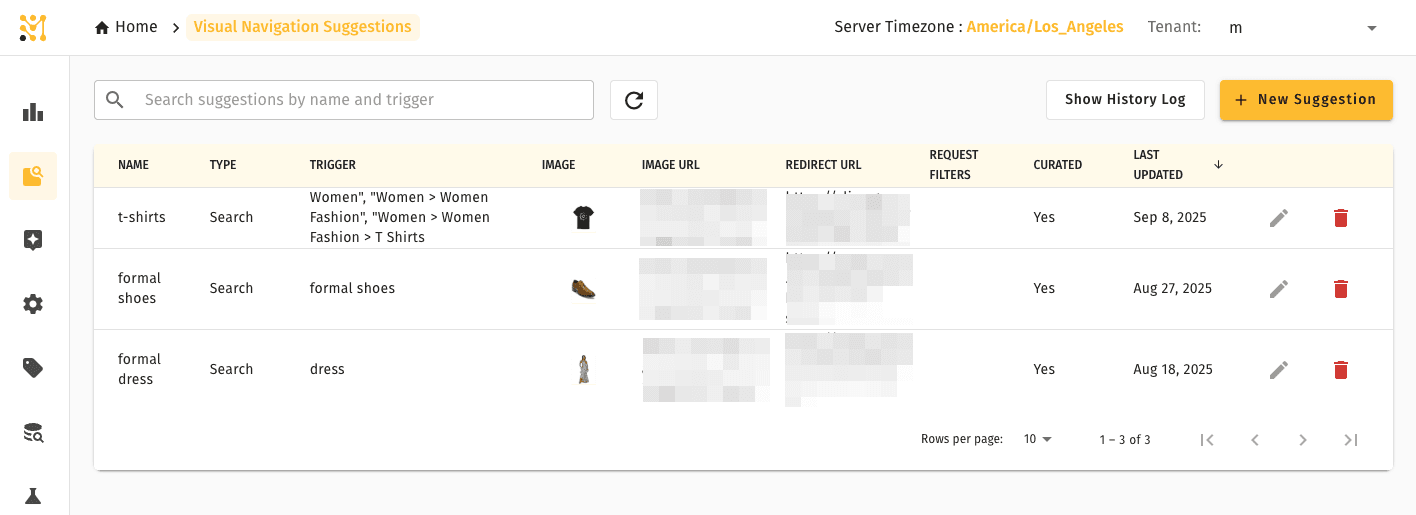Open the analytics bar chart sidebar icon
Viewport: 1416px width, 515px height.
click(x=33, y=112)
